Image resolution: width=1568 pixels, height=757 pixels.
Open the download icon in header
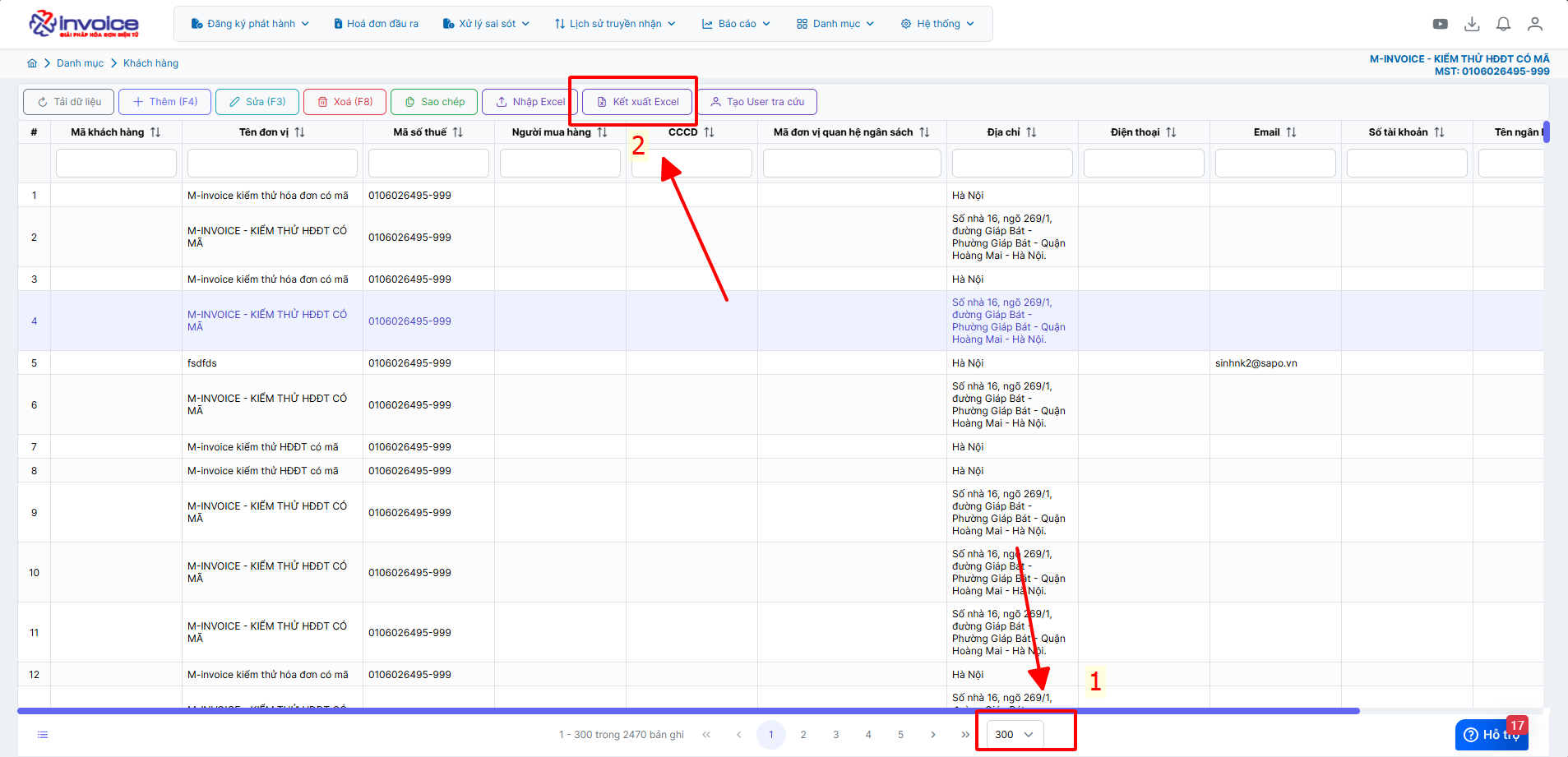[1472, 24]
